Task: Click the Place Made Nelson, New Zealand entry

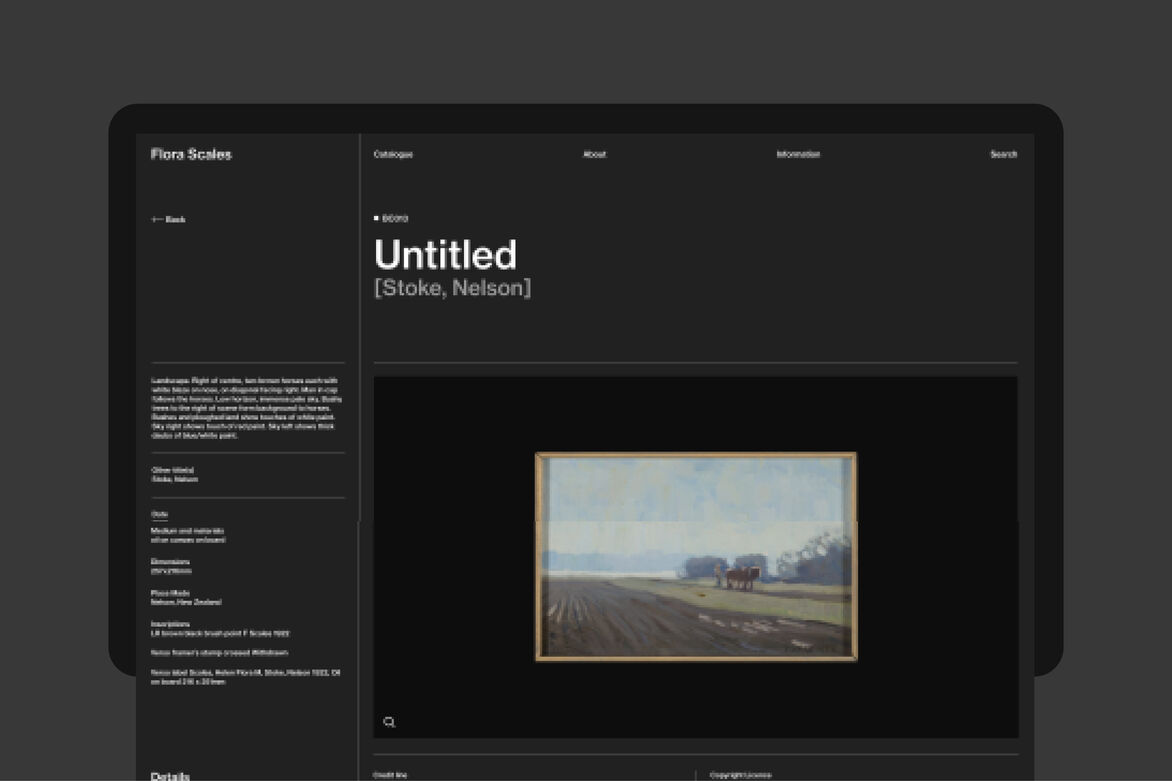Action: (186, 597)
